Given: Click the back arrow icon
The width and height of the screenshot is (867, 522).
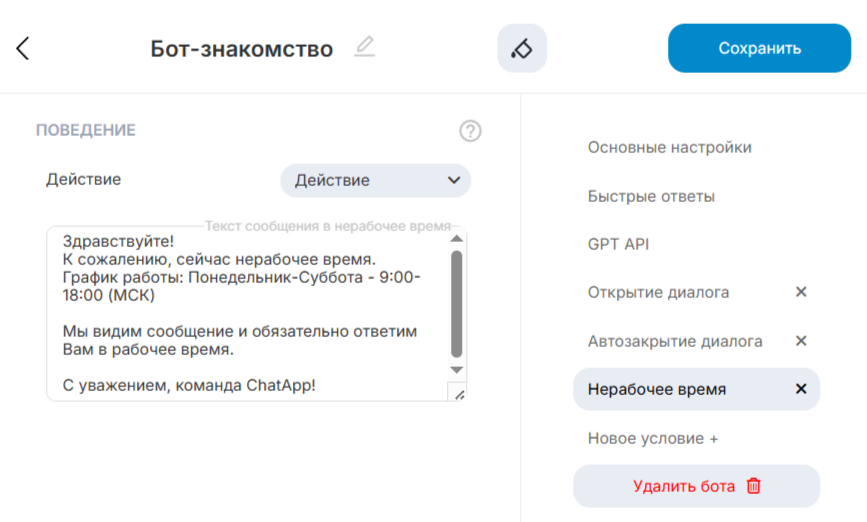Looking at the screenshot, I should [x=23, y=48].
